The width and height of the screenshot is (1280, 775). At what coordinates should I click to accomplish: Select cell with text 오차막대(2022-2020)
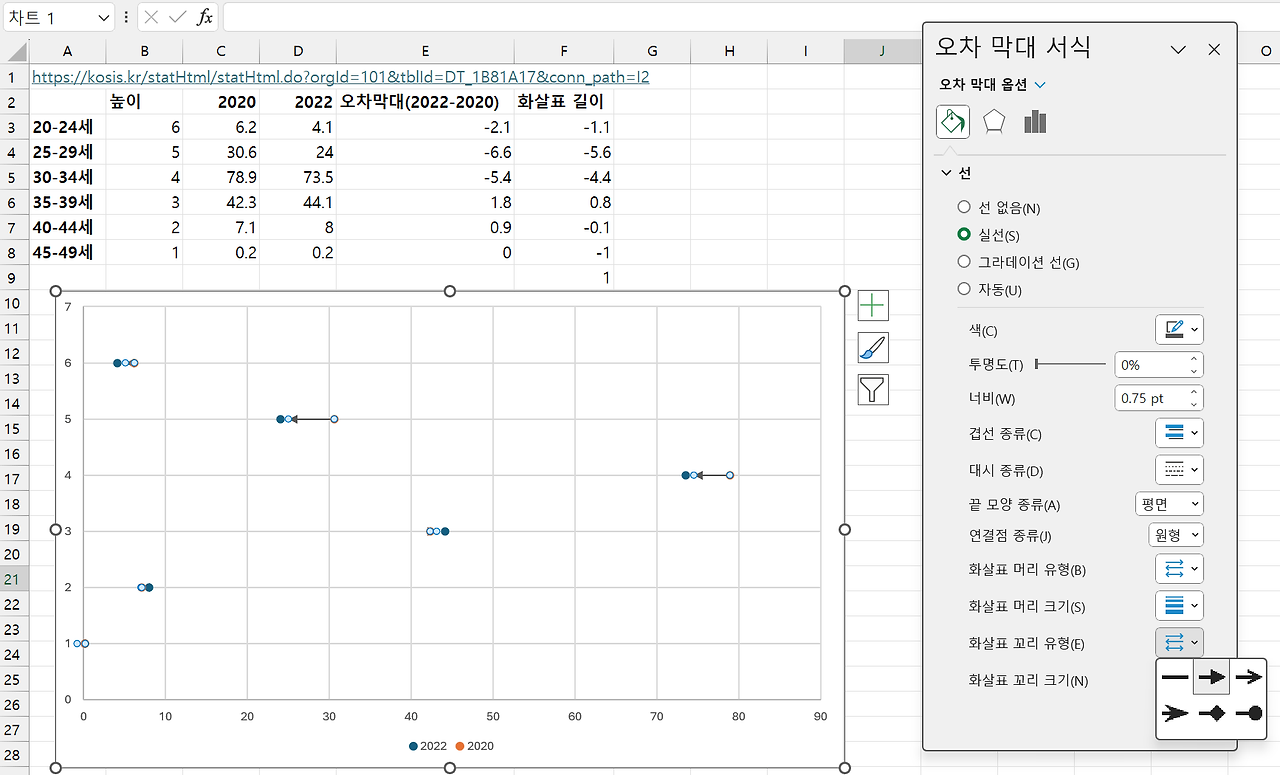425,102
